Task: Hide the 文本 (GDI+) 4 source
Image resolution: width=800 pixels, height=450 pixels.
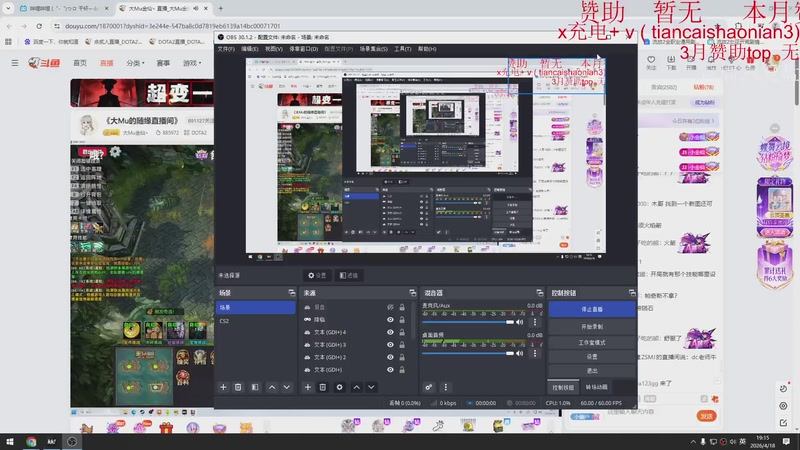Action: pos(390,332)
